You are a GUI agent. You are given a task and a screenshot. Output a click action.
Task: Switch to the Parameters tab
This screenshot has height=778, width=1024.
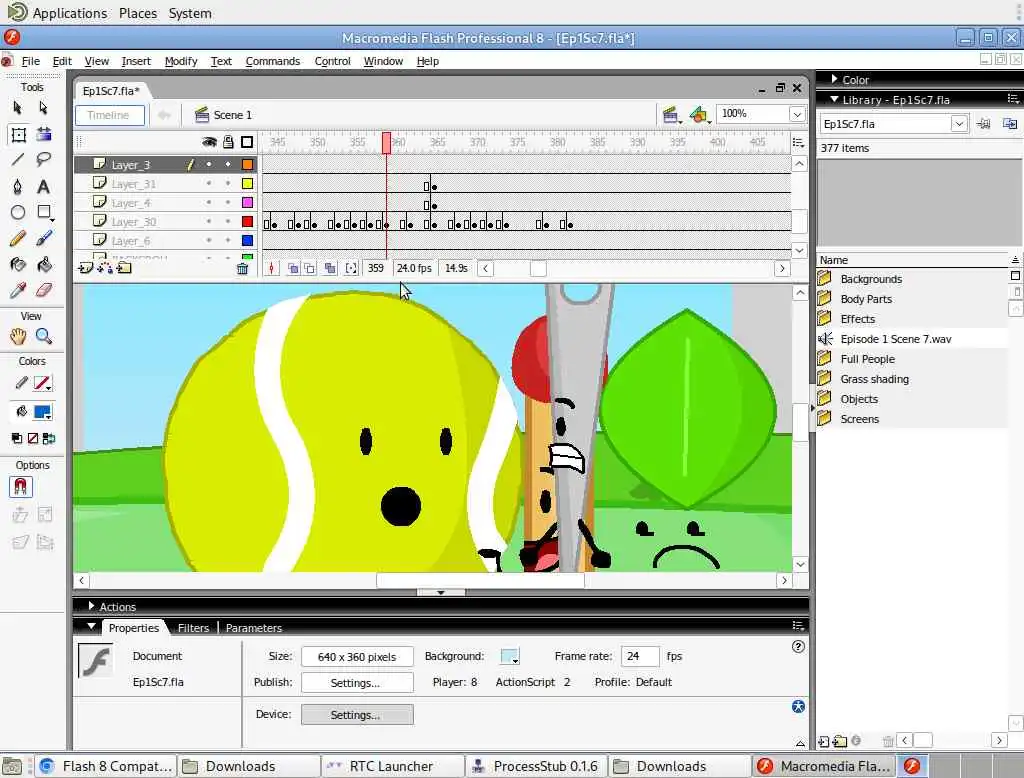coord(253,628)
